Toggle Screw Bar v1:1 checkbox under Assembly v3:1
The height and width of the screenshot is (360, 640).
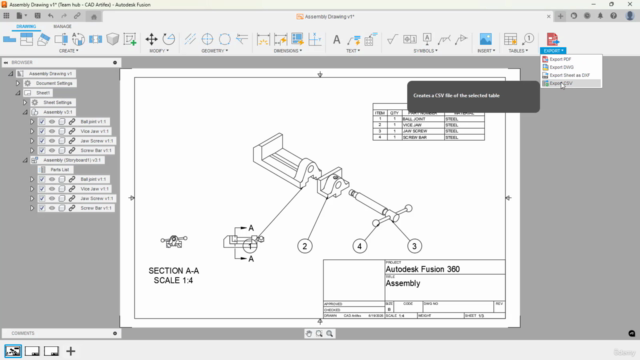pos(42,150)
